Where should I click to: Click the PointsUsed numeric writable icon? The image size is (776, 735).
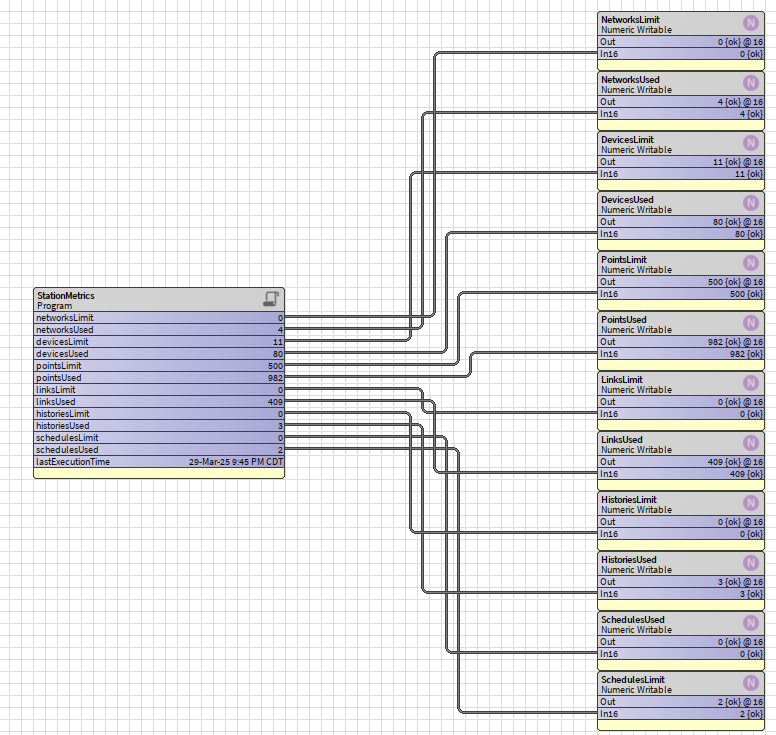click(x=750, y=323)
